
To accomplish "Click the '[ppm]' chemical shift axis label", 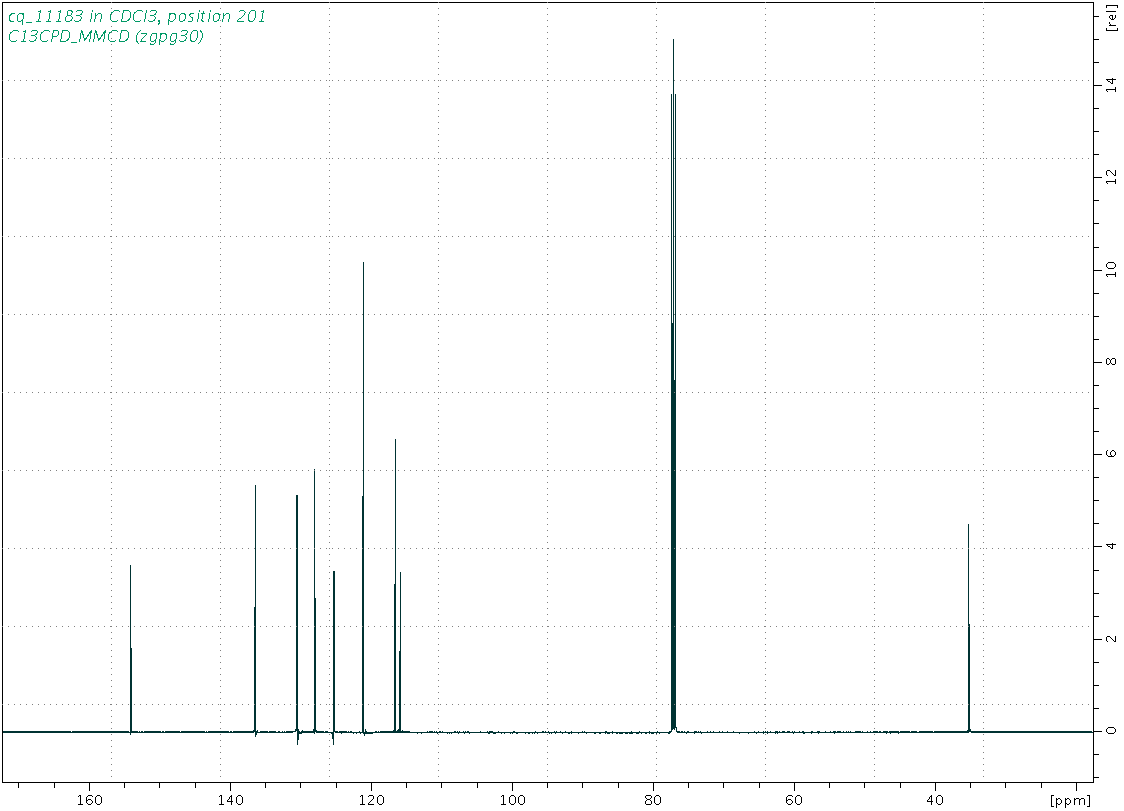I will [1071, 799].
